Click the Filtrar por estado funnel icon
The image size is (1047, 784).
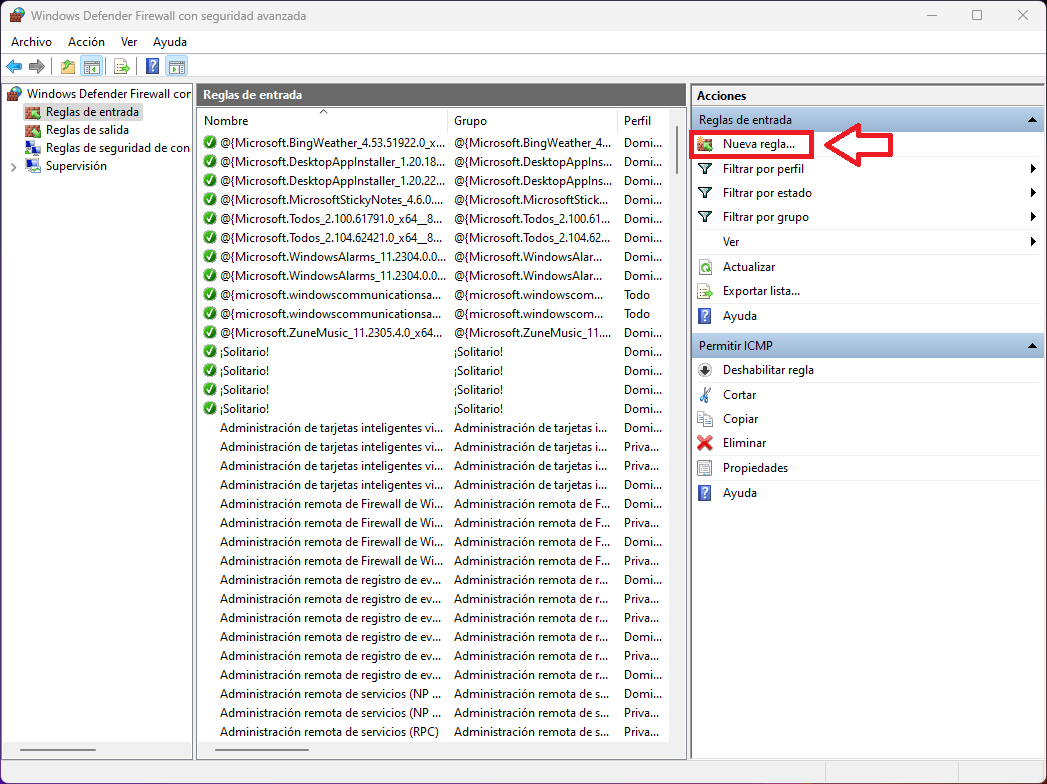(704, 193)
